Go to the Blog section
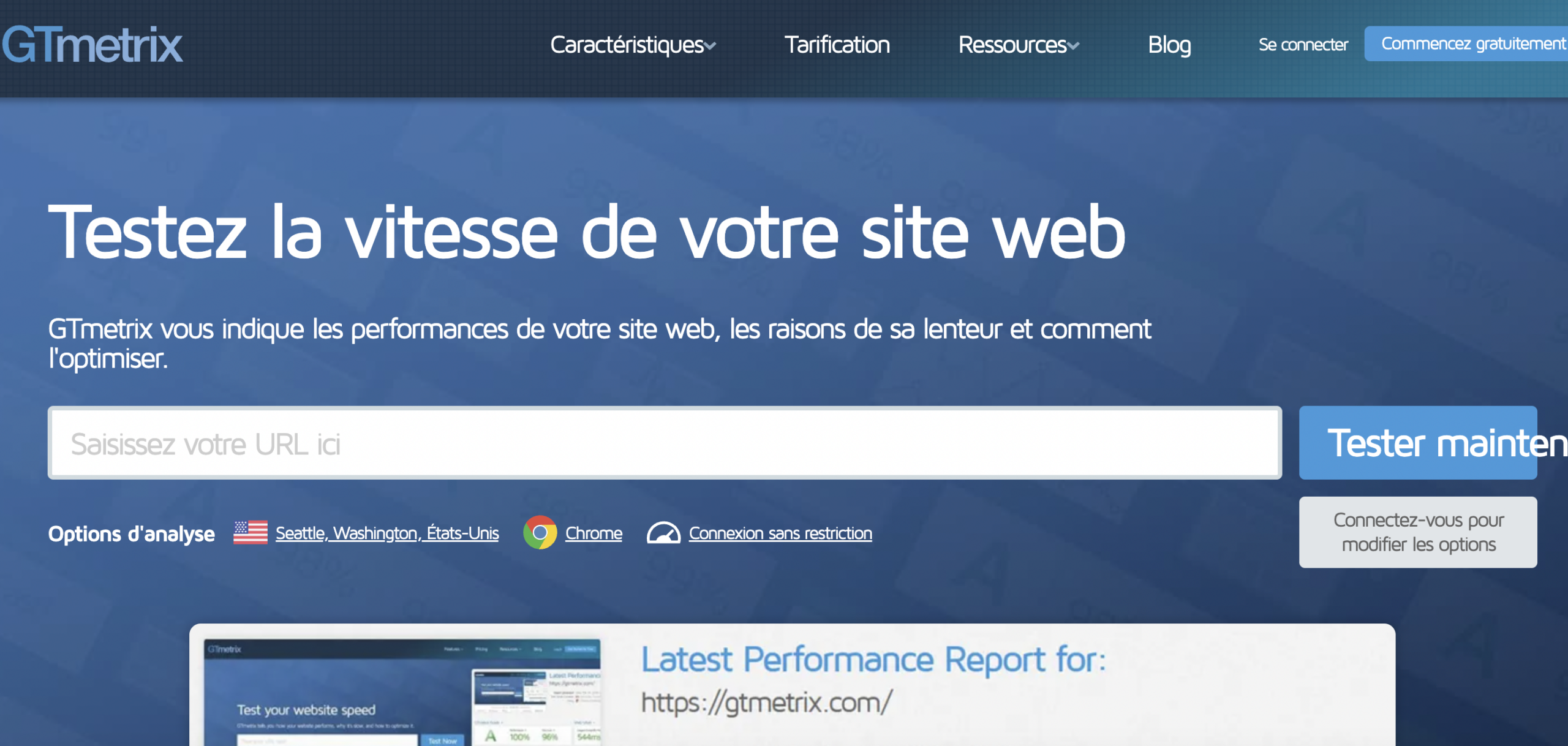 click(x=1169, y=44)
